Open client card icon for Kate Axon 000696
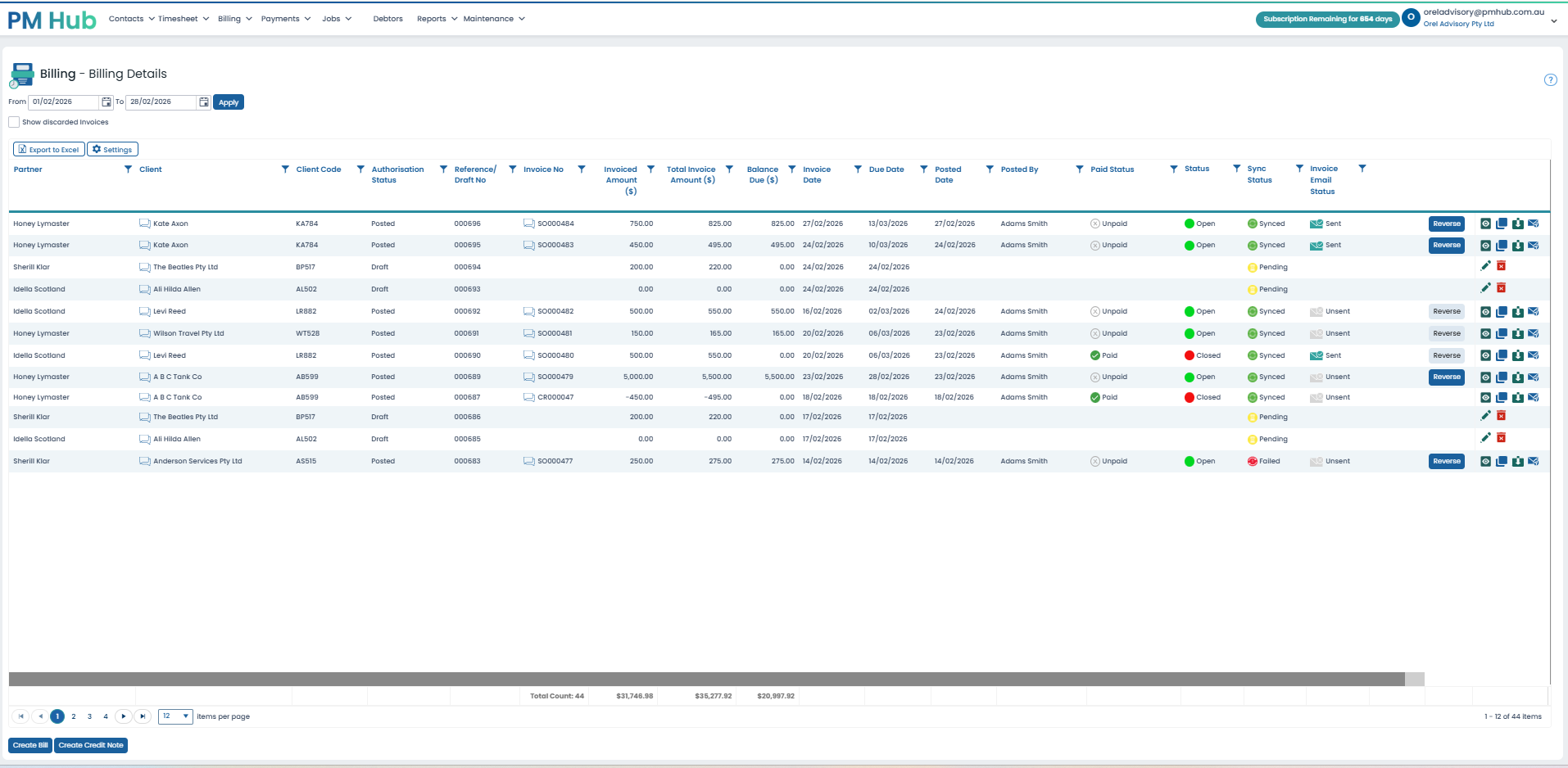The image size is (1568, 768). (x=145, y=224)
